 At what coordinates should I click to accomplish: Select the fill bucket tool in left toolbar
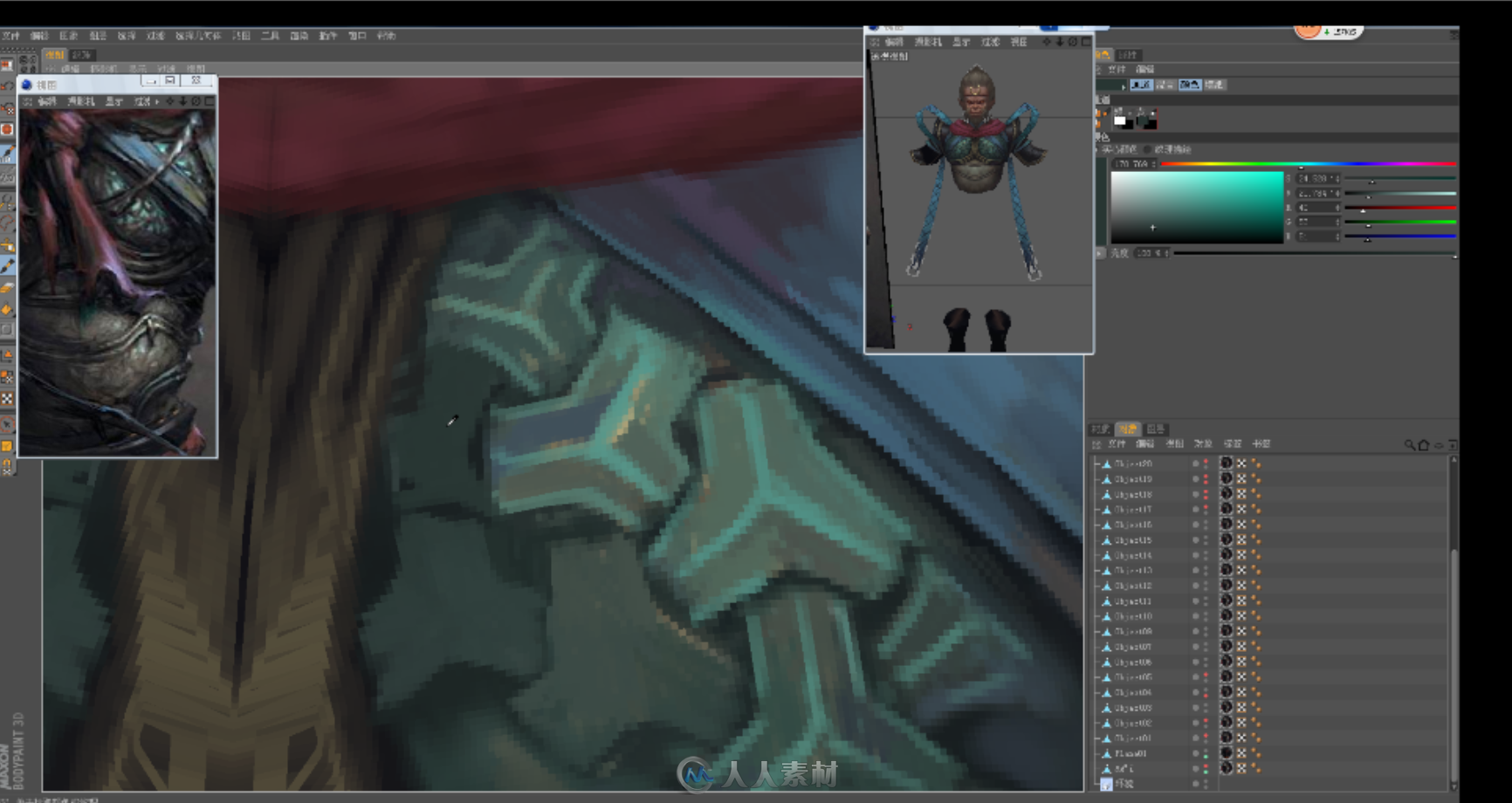[x=8, y=308]
